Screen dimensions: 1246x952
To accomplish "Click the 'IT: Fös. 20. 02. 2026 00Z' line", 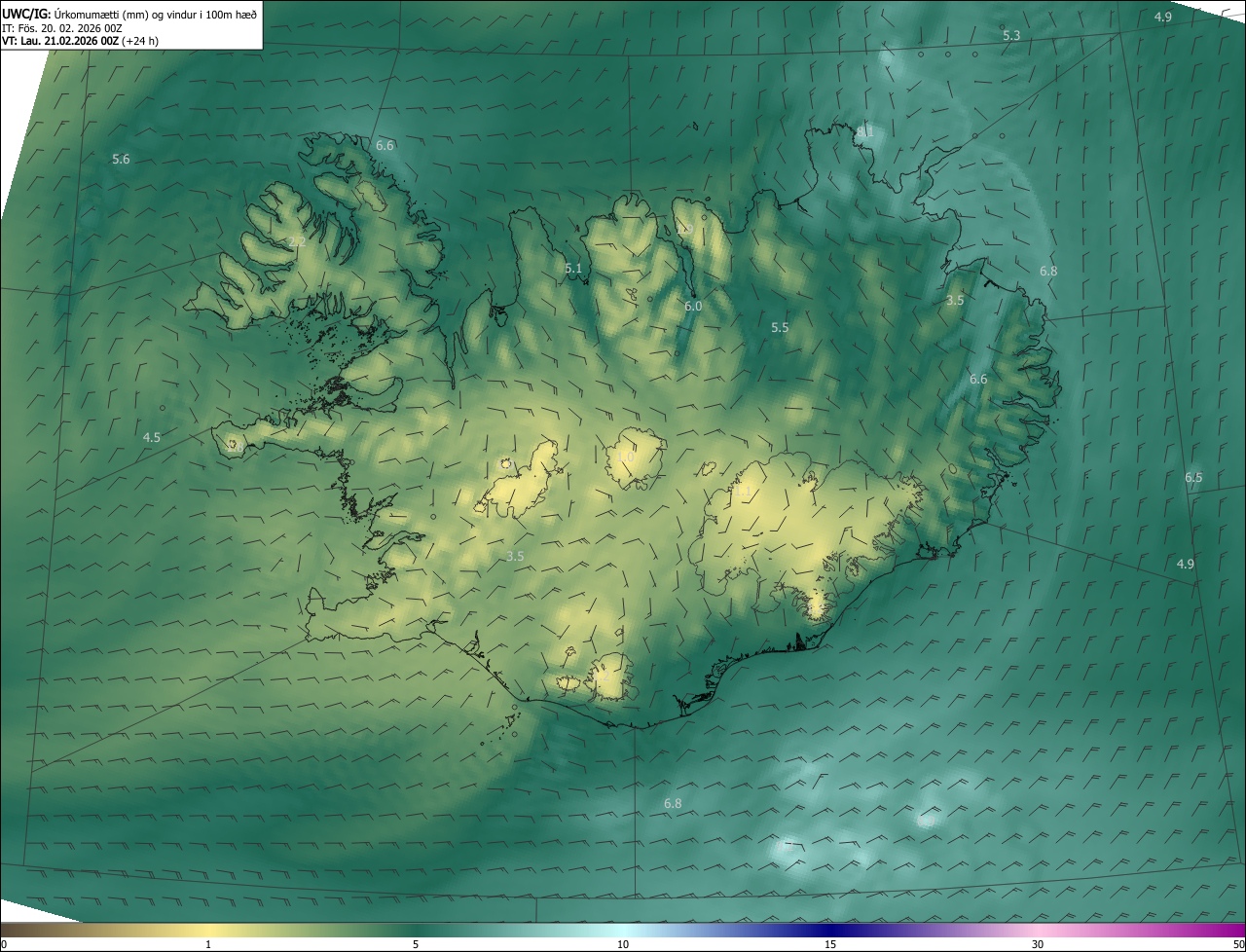I will point(60,28).
